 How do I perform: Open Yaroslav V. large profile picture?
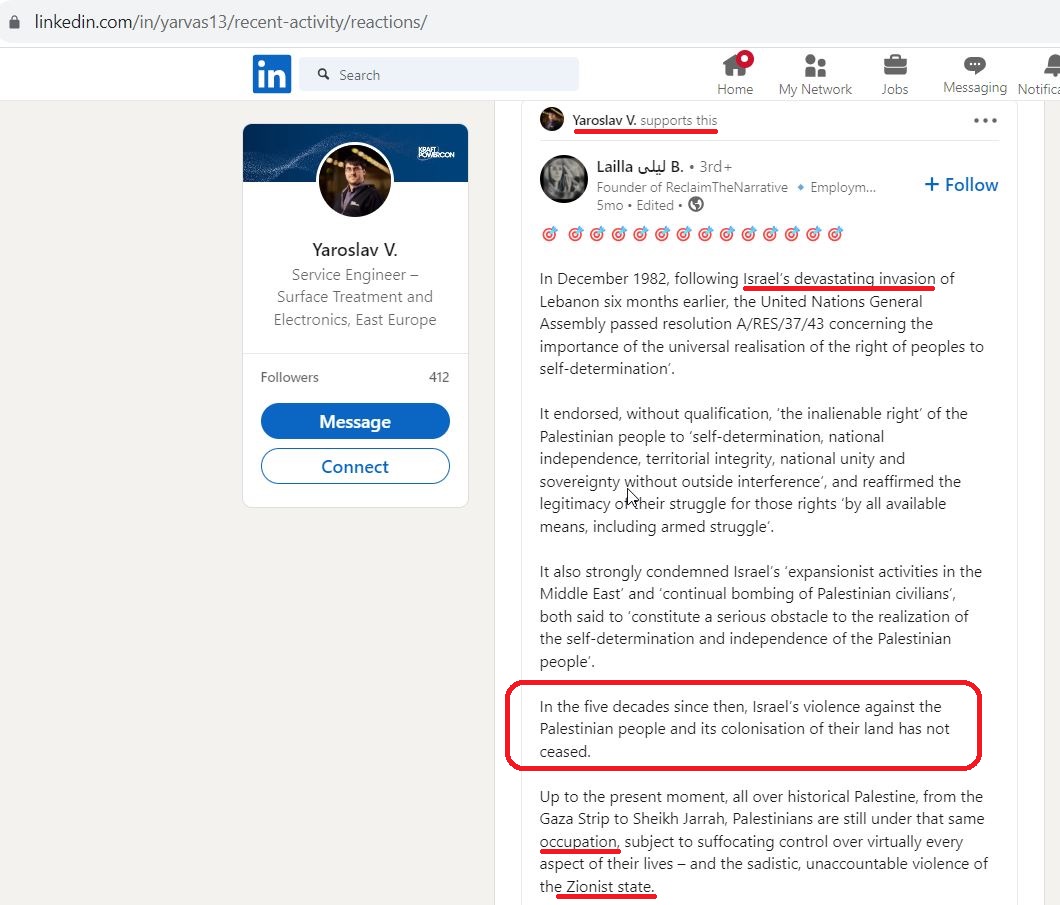[x=355, y=180]
